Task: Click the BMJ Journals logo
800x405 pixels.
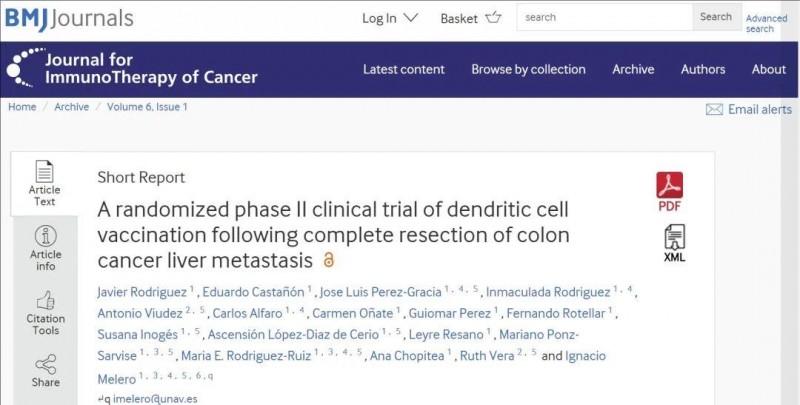Action: (69, 18)
